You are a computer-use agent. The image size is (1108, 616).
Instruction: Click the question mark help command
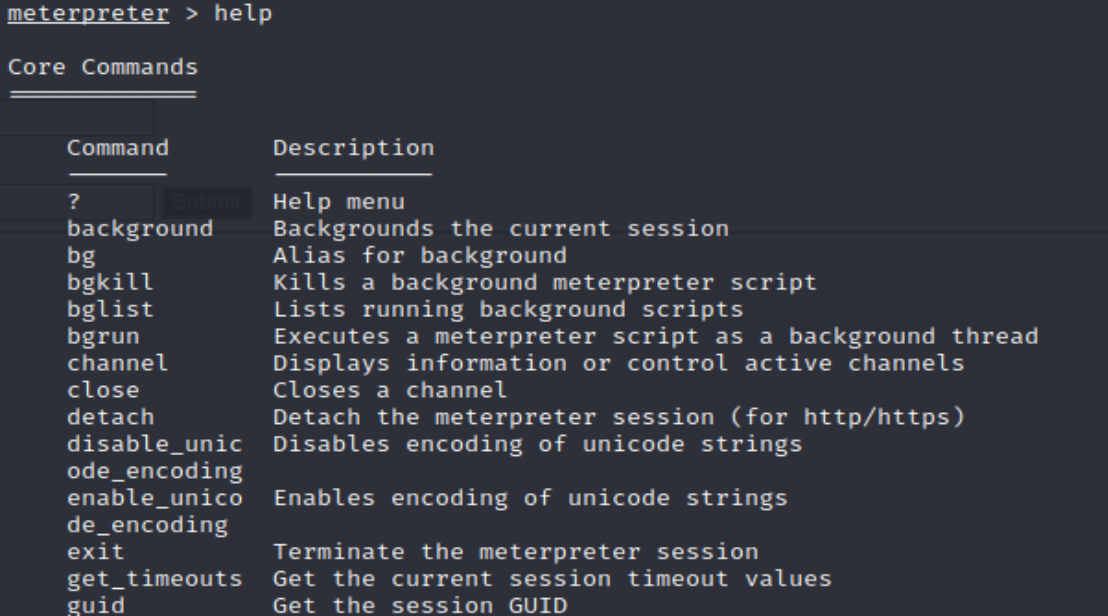[x=73, y=202]
